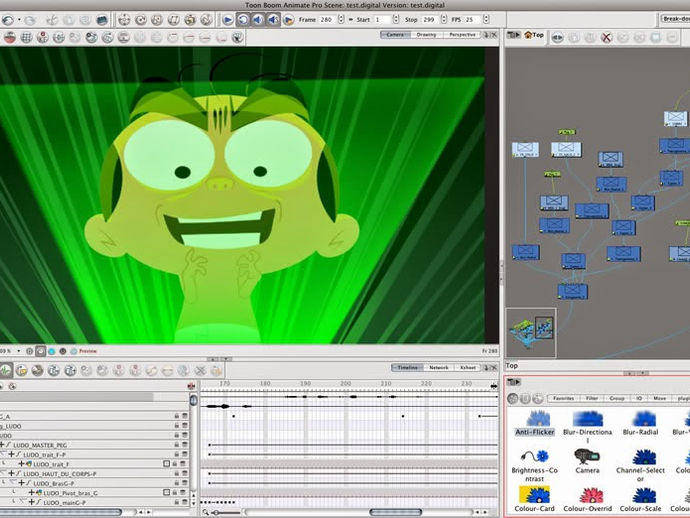This screenshot has height=518, width=690.
Task: Click the left-right arrows icon in Network toolbar
Action: coord(557,38)
